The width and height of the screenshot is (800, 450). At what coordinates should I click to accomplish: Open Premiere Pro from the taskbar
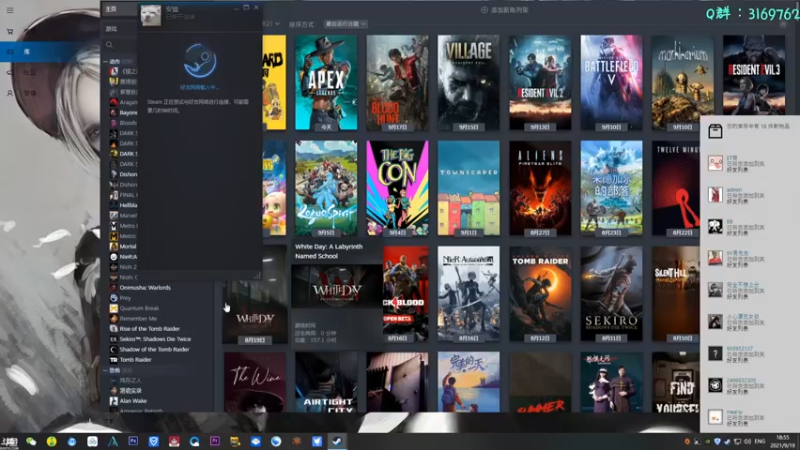215,441
